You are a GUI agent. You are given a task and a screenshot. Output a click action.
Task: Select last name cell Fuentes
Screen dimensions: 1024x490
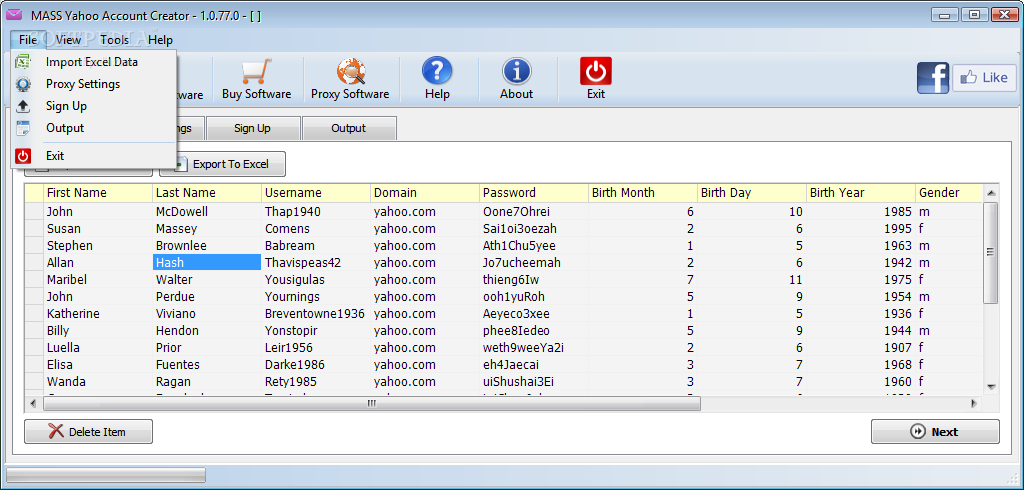coord(207,365)
